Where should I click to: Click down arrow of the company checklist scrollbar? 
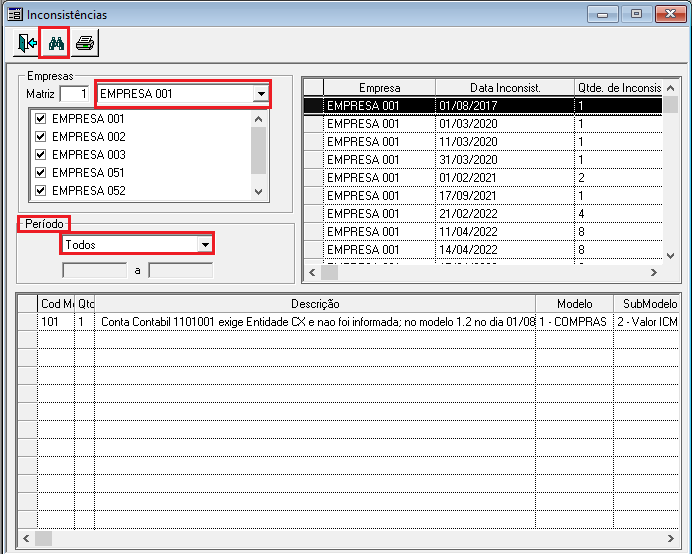coord(259,192)
